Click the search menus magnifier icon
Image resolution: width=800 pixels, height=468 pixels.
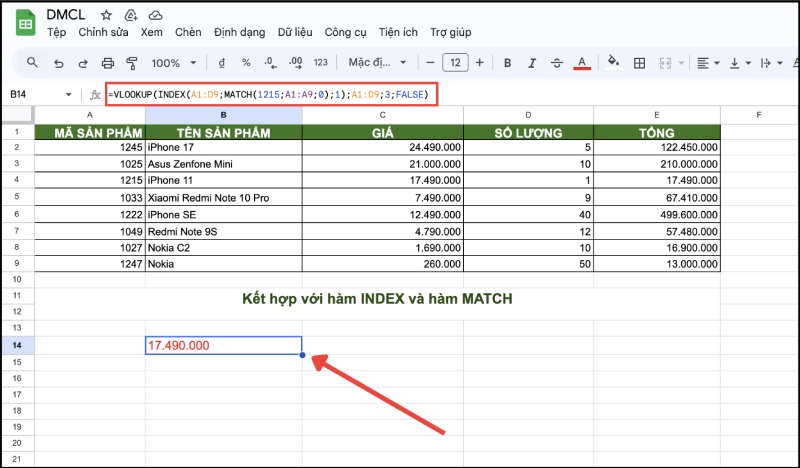[x=32, y=63]
